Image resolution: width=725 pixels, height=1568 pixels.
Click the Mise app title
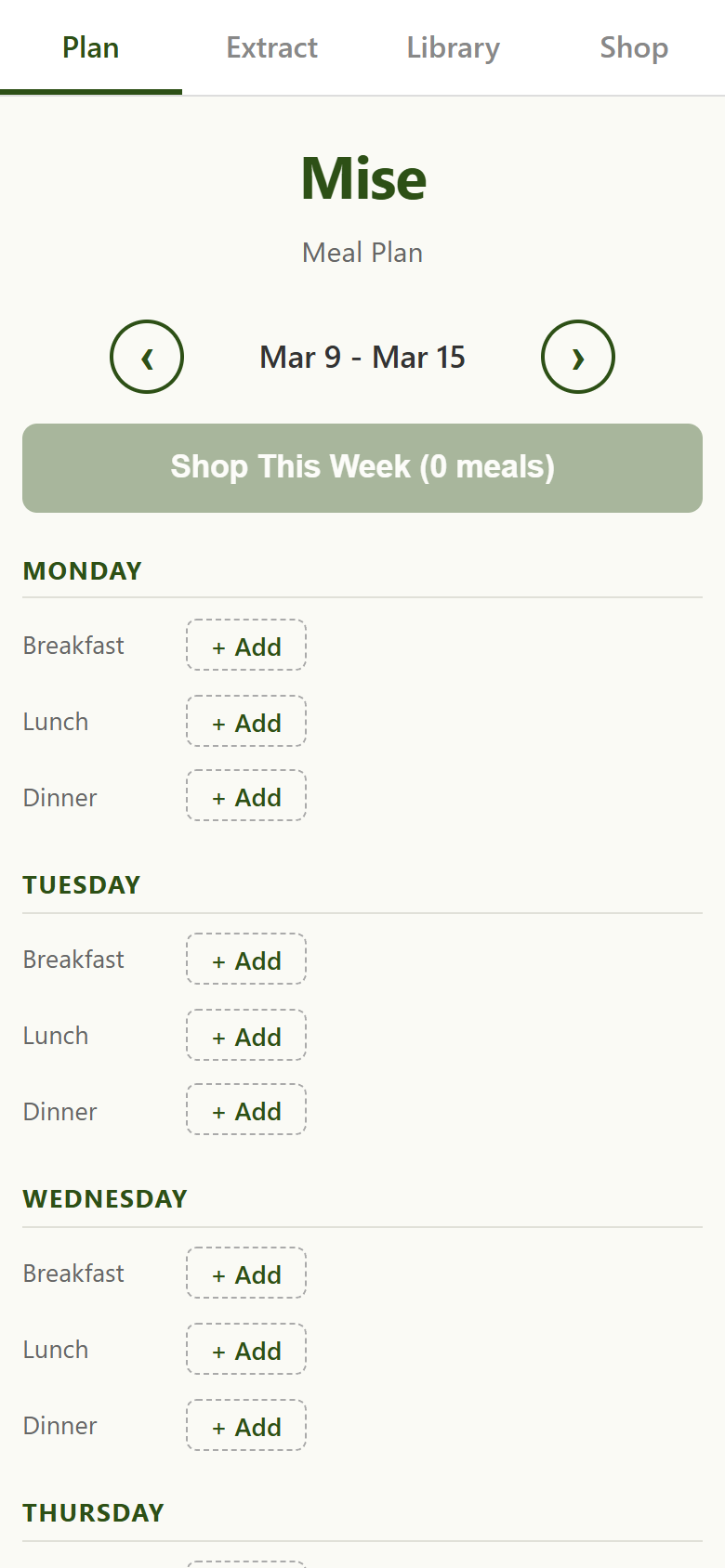[x=363, y=178]
